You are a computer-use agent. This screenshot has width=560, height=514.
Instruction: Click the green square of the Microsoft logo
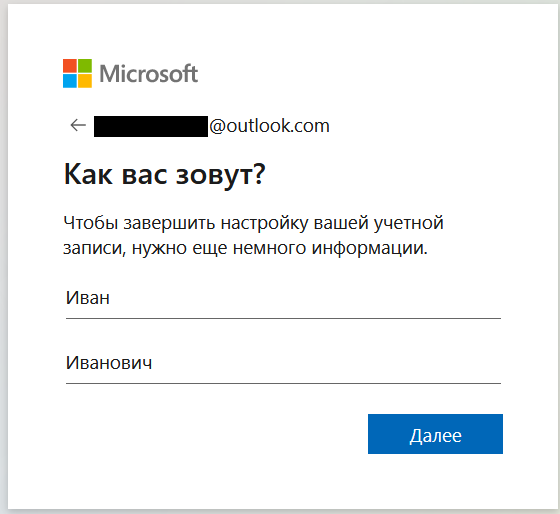85,66
